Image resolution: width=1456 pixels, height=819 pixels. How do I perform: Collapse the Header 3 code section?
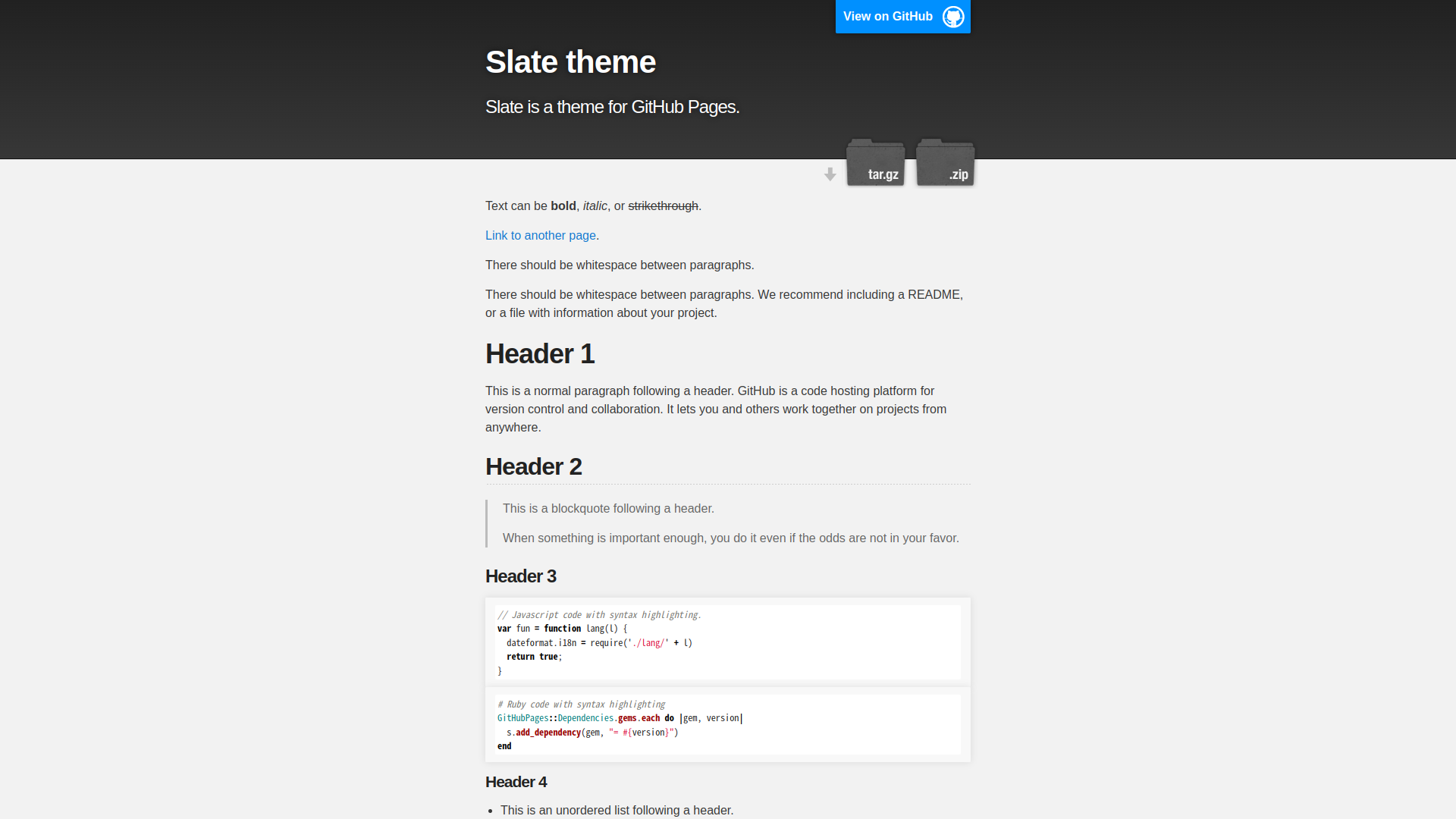[x=521, y=576]
